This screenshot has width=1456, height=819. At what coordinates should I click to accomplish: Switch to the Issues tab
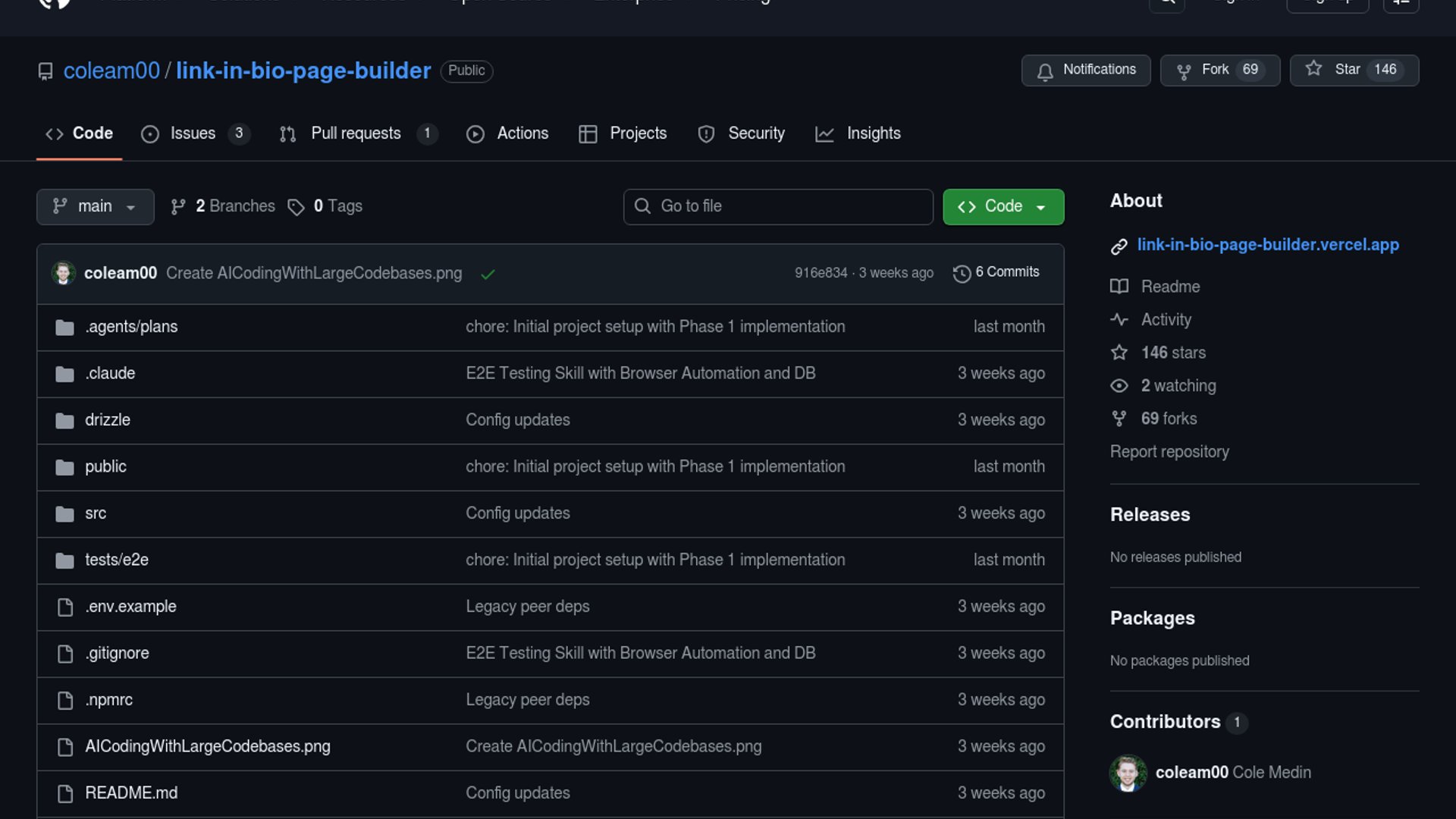tap(193, 133)
